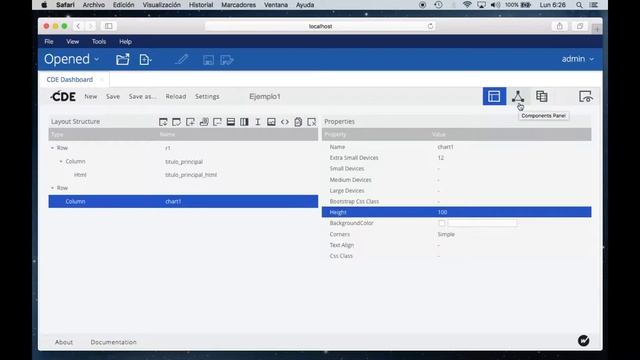Open the About link
The image size is (640, 360).
(64, 342)
